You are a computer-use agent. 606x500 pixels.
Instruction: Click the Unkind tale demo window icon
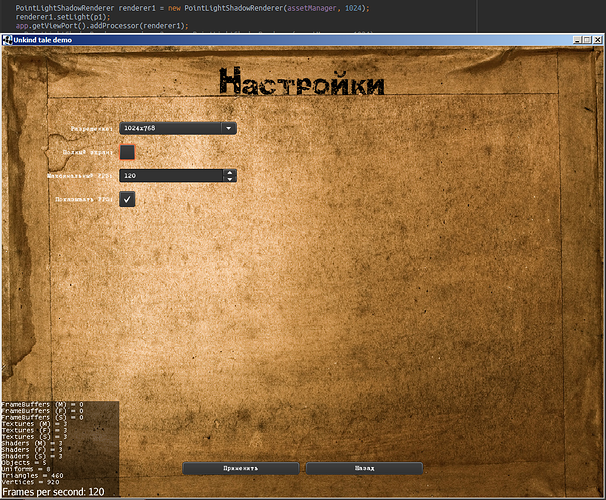[7, 40]
